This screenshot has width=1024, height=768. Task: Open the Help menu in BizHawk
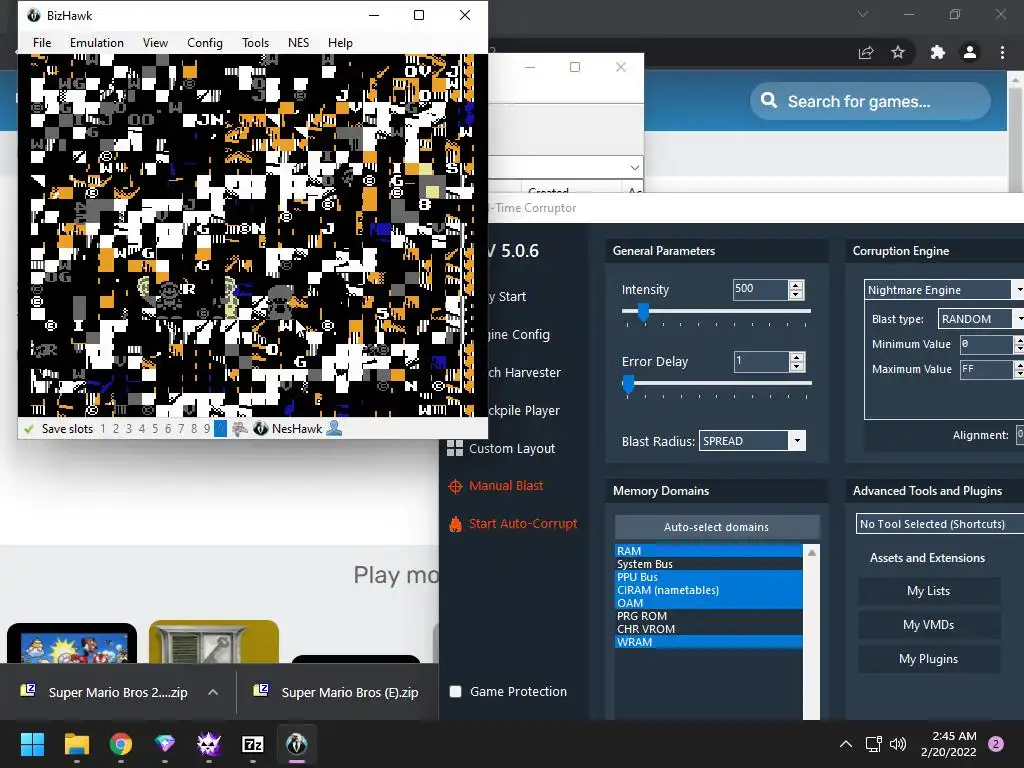[x=340, y=42]
